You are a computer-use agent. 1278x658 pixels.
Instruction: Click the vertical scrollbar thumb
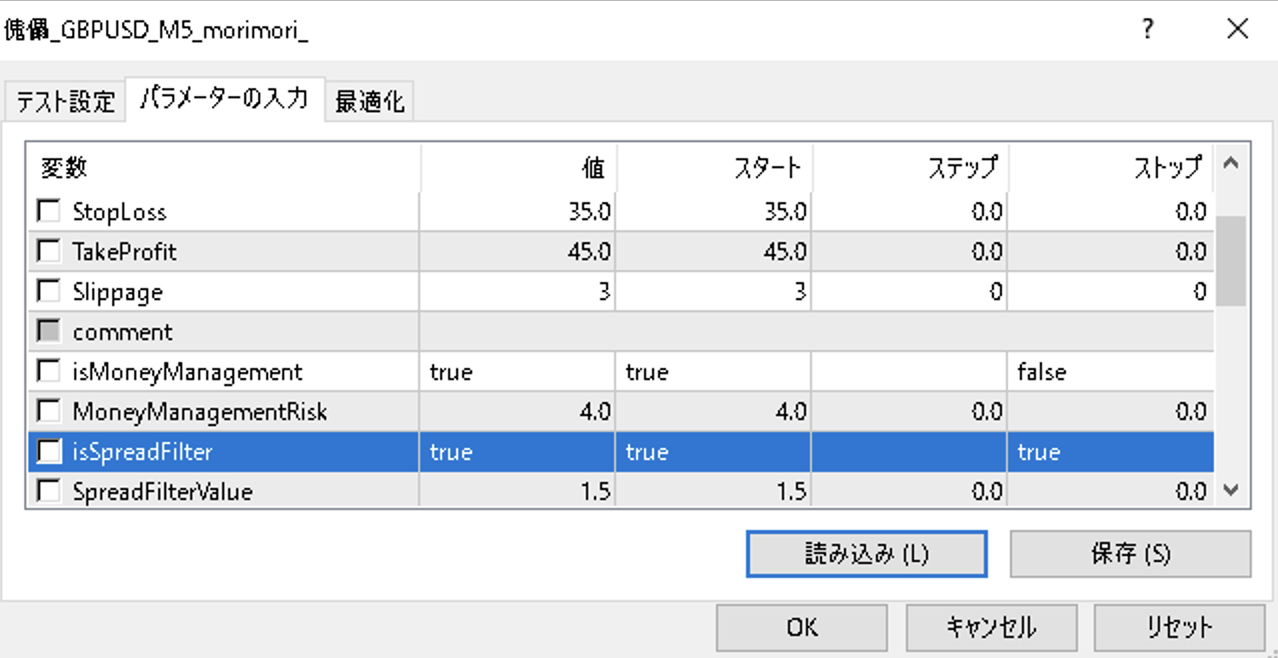(x=1231, y=260)
